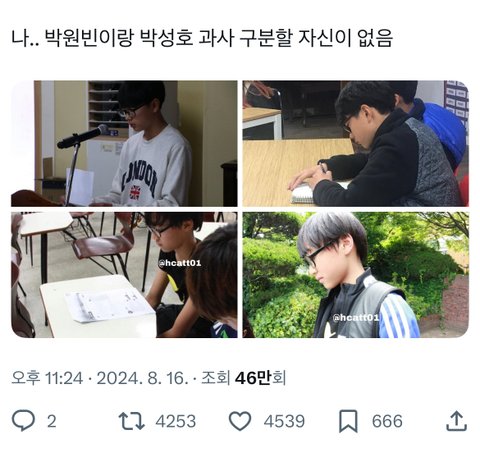Image resolution: width=480 pixels, height=453 pixels.
Task: Like the tweet with the heart icon
Action: pyautogui.click(x=240, y=421)
